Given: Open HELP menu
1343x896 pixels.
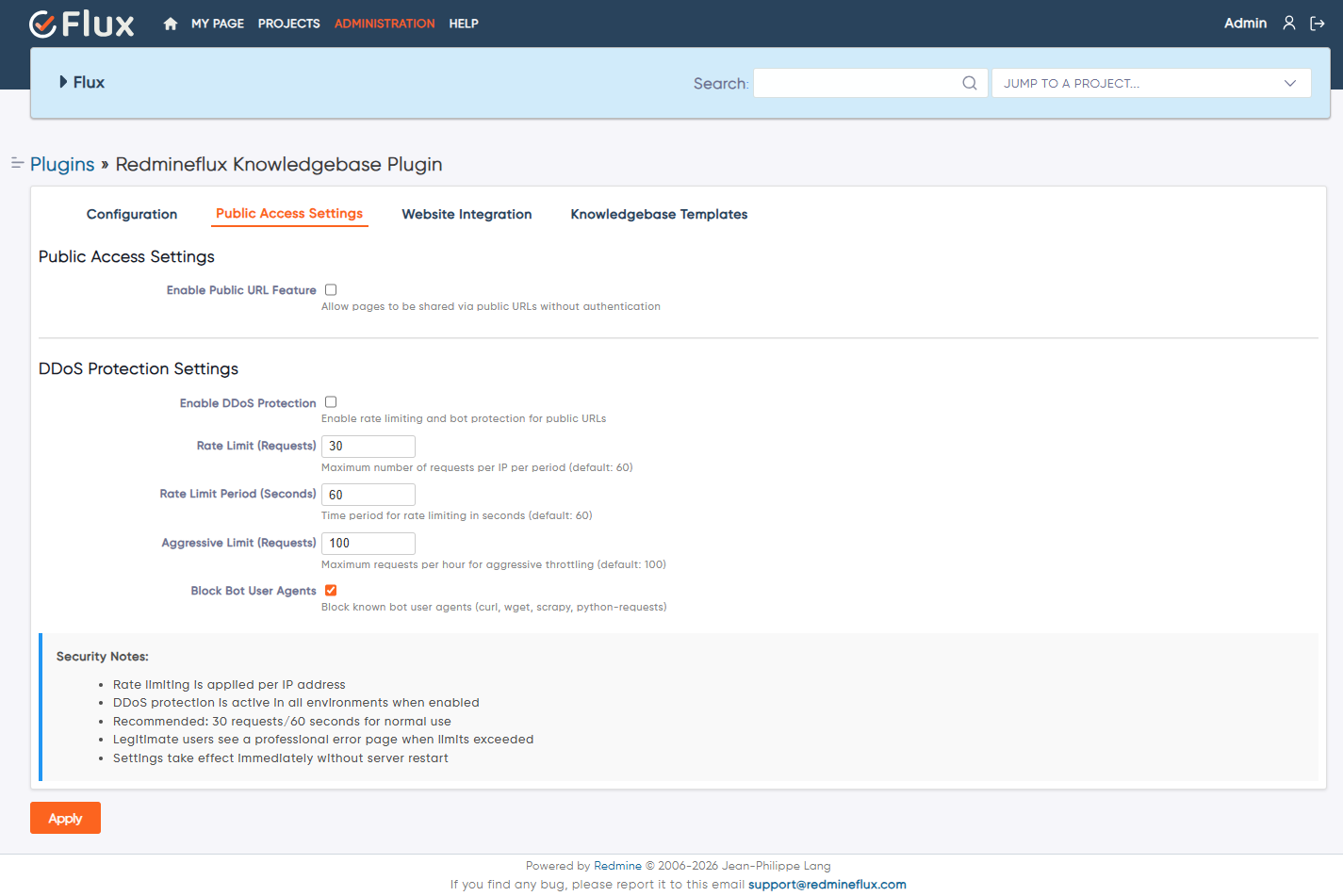Looking at the screenshot, I should coord(464,24).
